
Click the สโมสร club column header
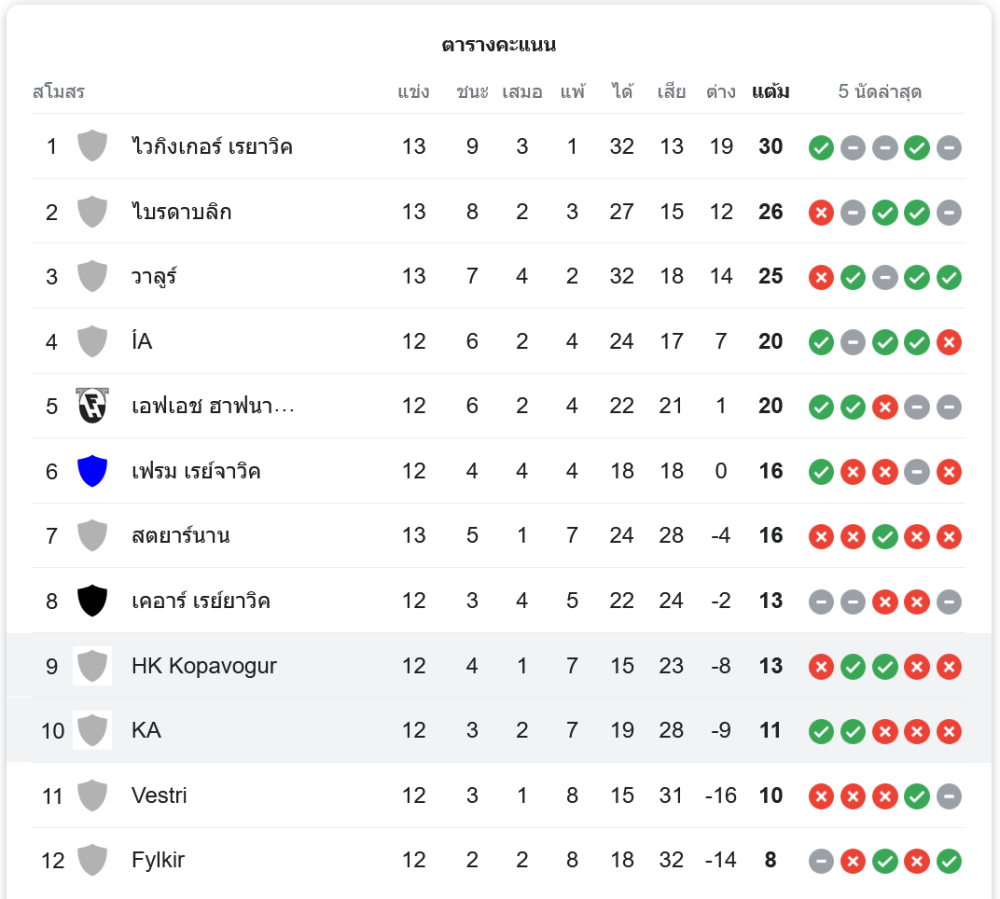tap(58, 92)
